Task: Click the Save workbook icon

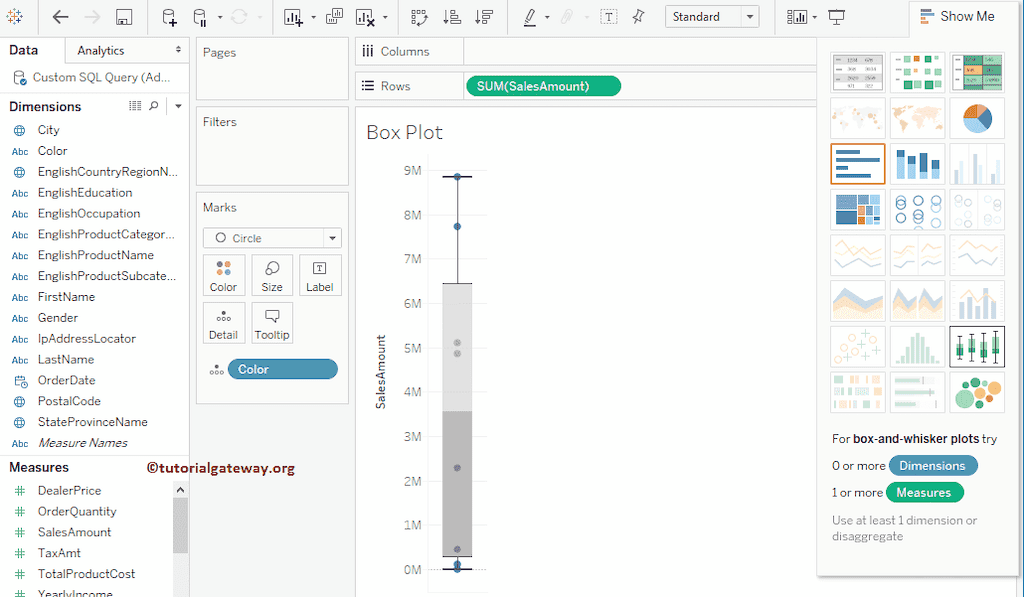Action: click(124, 17)
